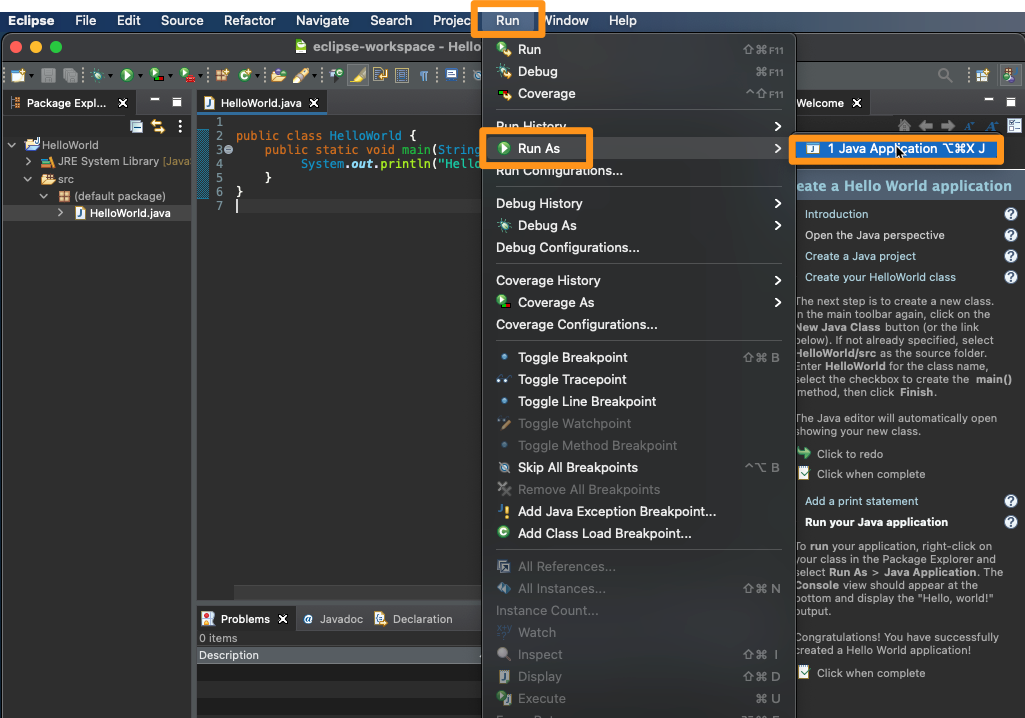Viewport: 1025px width, 718px height.
Task: Click the Debug bug icon in toolbar
Action: click(97, 76)
